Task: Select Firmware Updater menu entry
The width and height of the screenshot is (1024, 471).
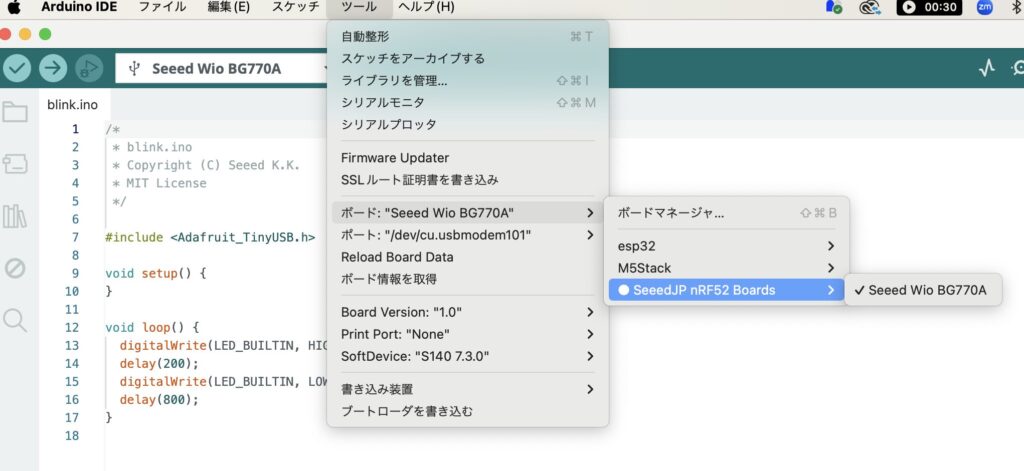Action: (x=468, y=158)
